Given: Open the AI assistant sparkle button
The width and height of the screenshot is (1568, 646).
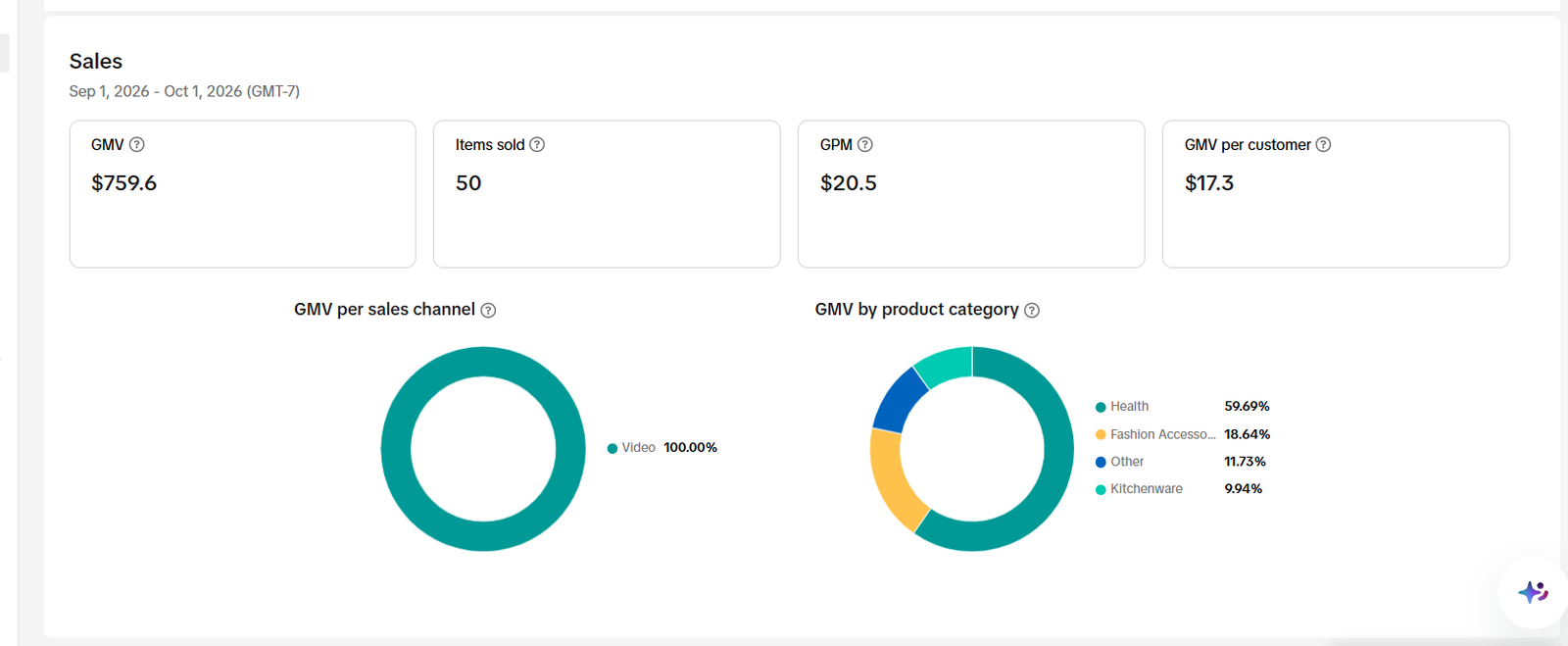Looking at the screenshot, I should tap(1533, 592).
